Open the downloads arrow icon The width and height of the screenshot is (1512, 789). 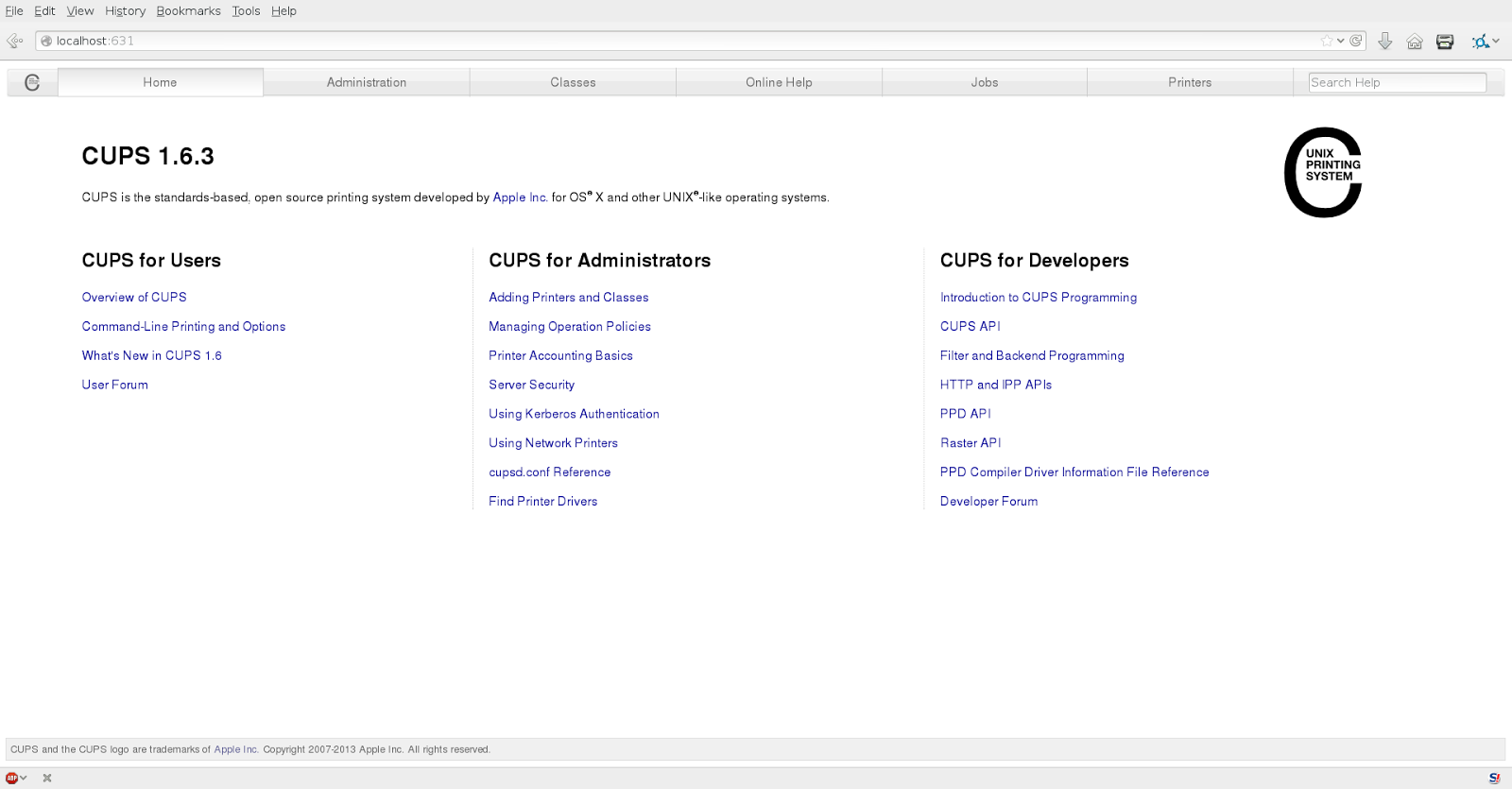tap(1385, 41)
